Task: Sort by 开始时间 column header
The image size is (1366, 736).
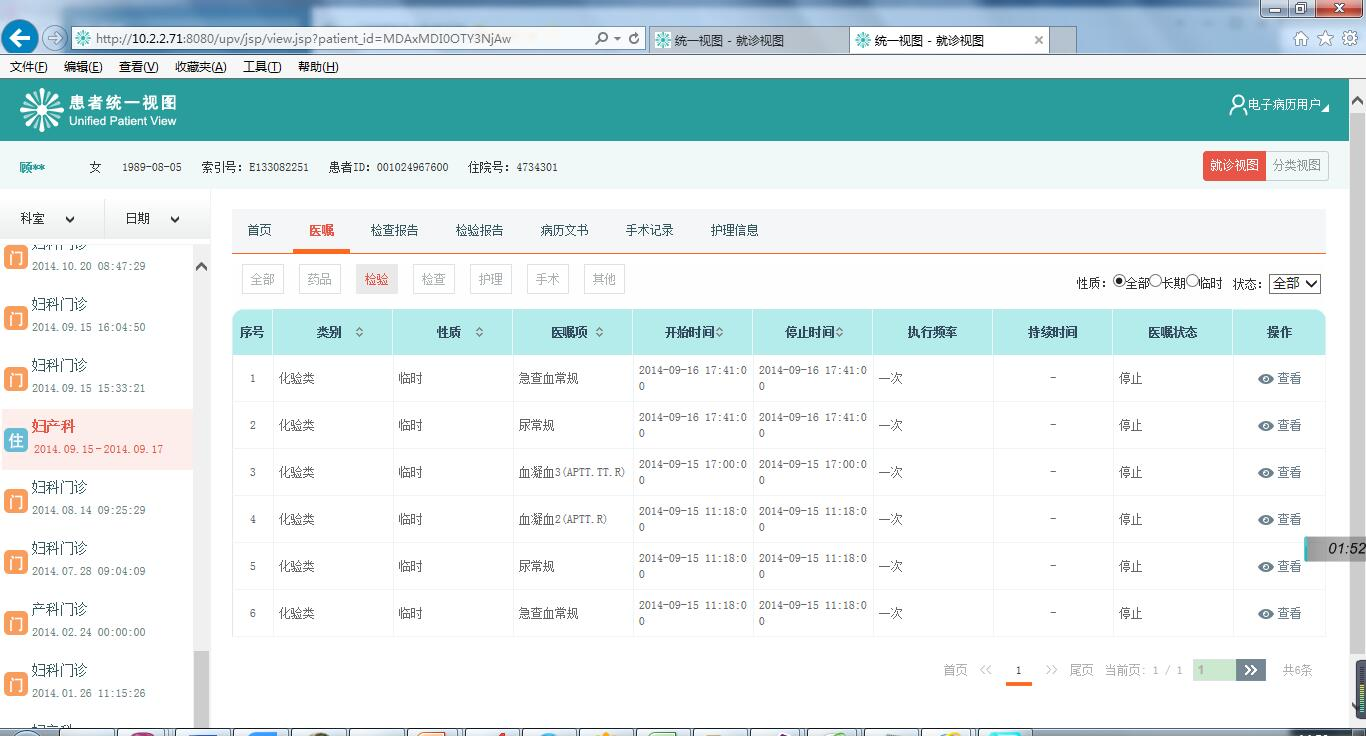Action: click(692, 332)
